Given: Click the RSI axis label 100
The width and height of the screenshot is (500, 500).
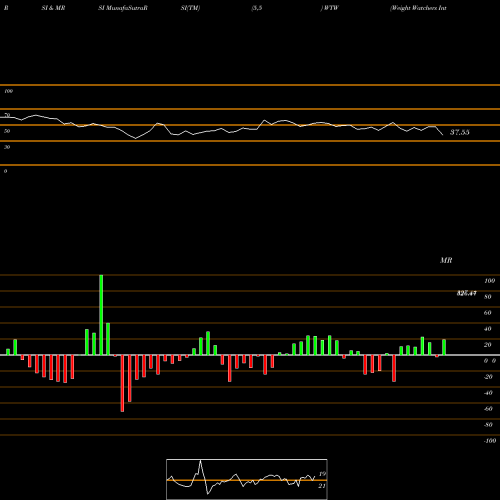Looking at the screenshot, I should tap(8, 91).
